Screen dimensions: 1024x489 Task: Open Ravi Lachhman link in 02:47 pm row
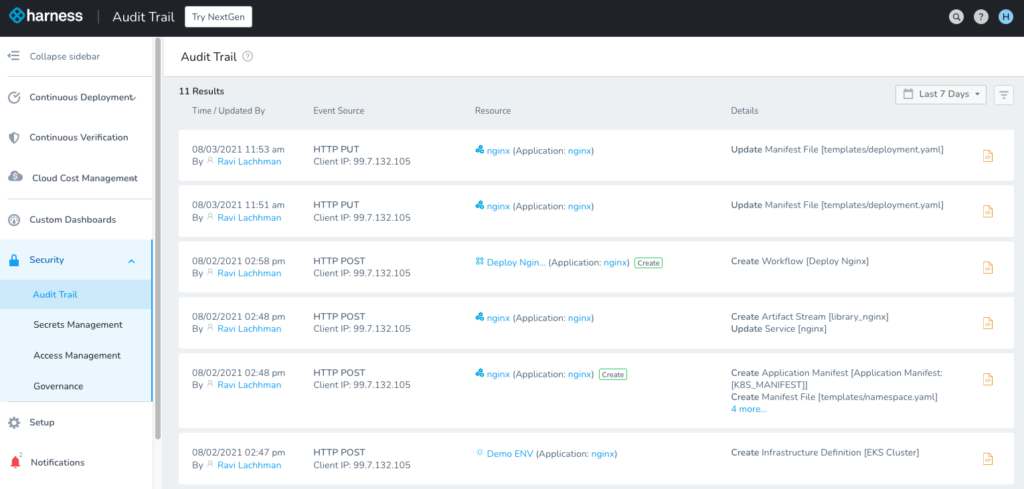click(x=249, y=465)
